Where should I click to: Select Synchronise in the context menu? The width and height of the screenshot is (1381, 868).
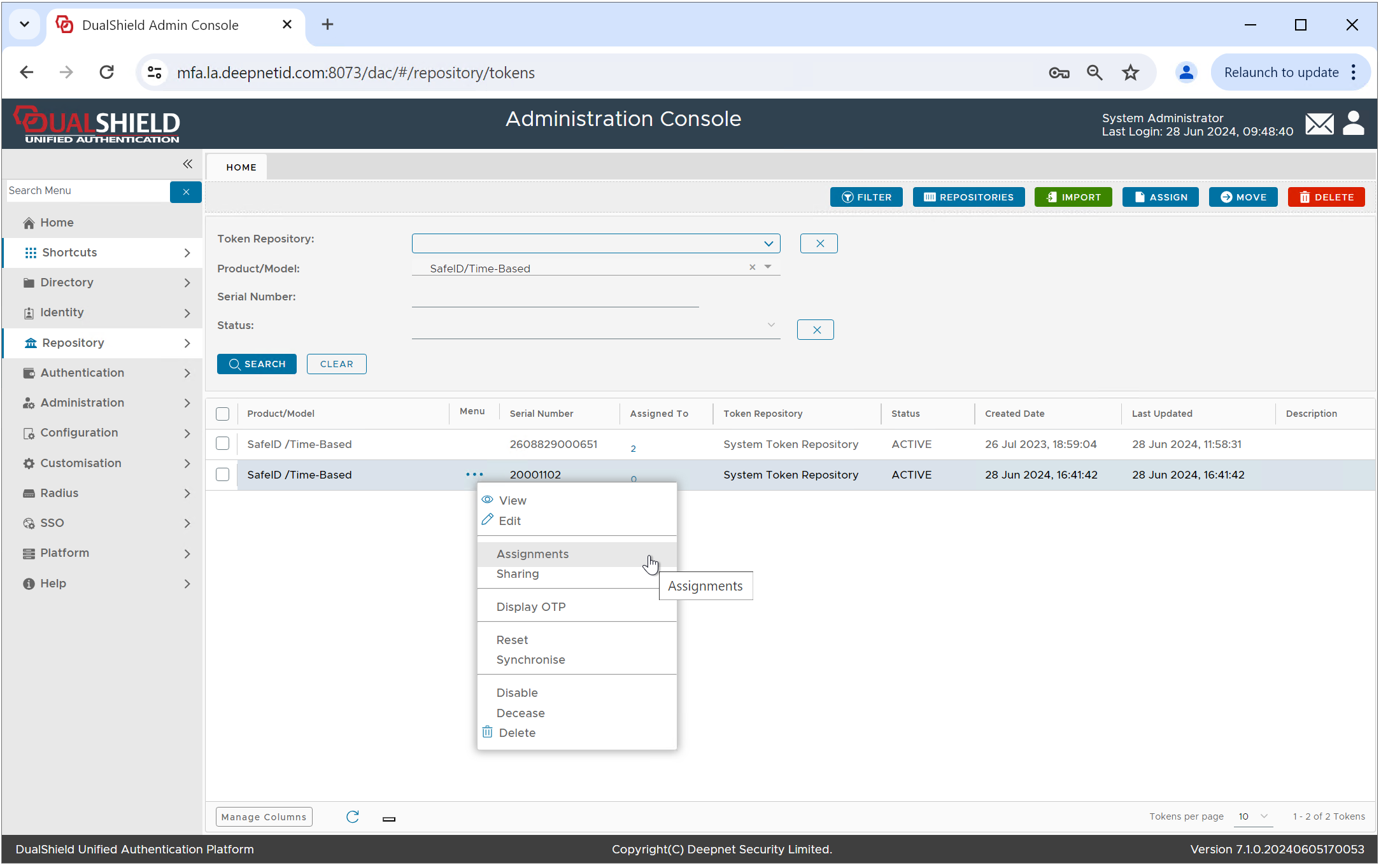point(530,660)
